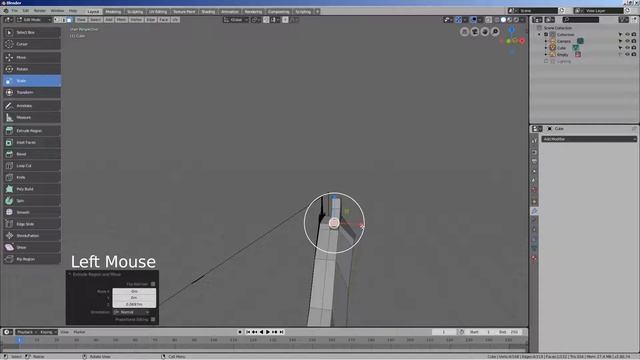Image resolution: width=640 pixels, height=360 pixels.
Task: Activate the Shrink/Fatten tool
Action: pos(32,236)
